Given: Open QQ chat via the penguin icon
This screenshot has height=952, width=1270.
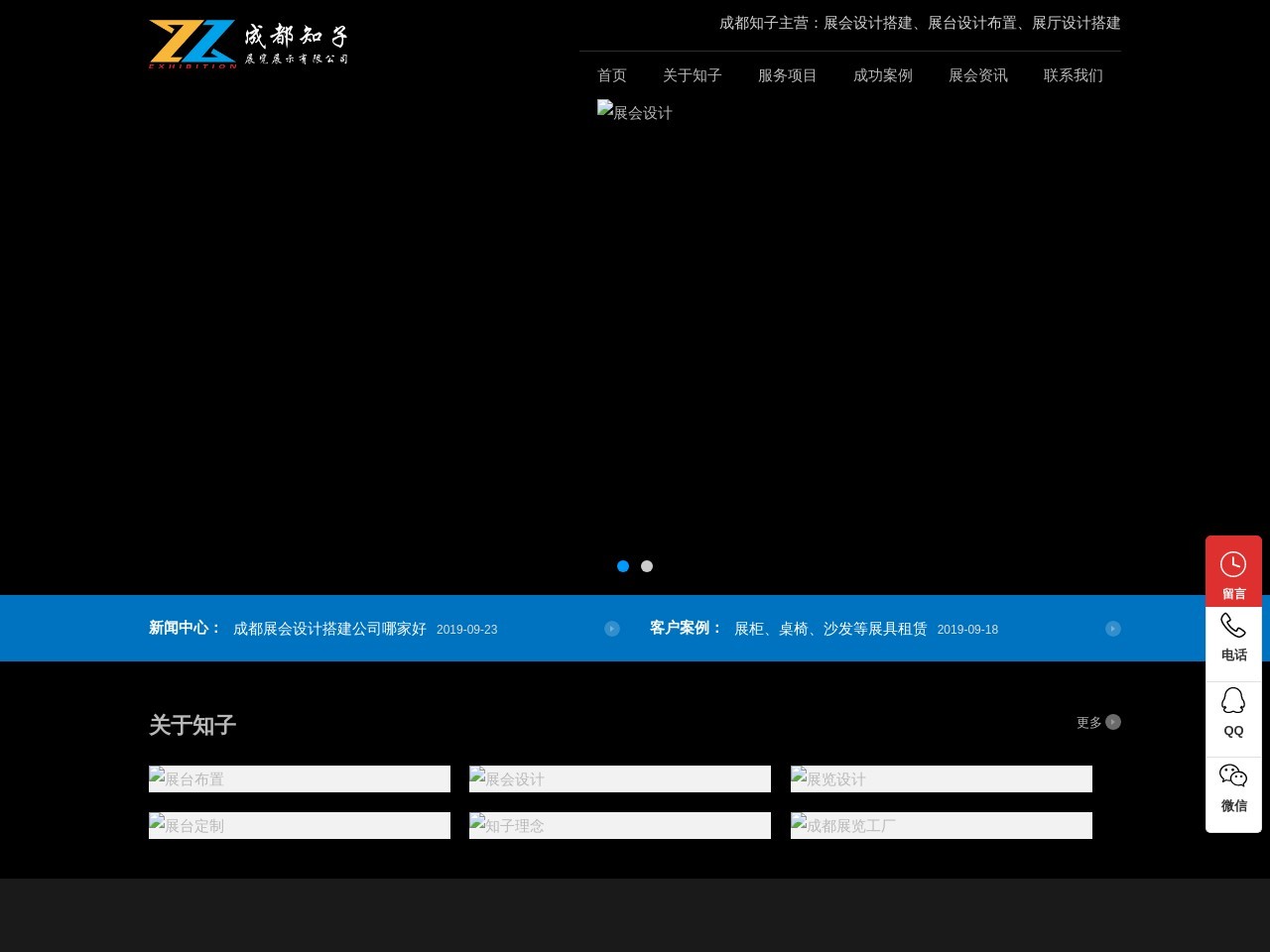Looking at the screenshot, I should 1233,701.
